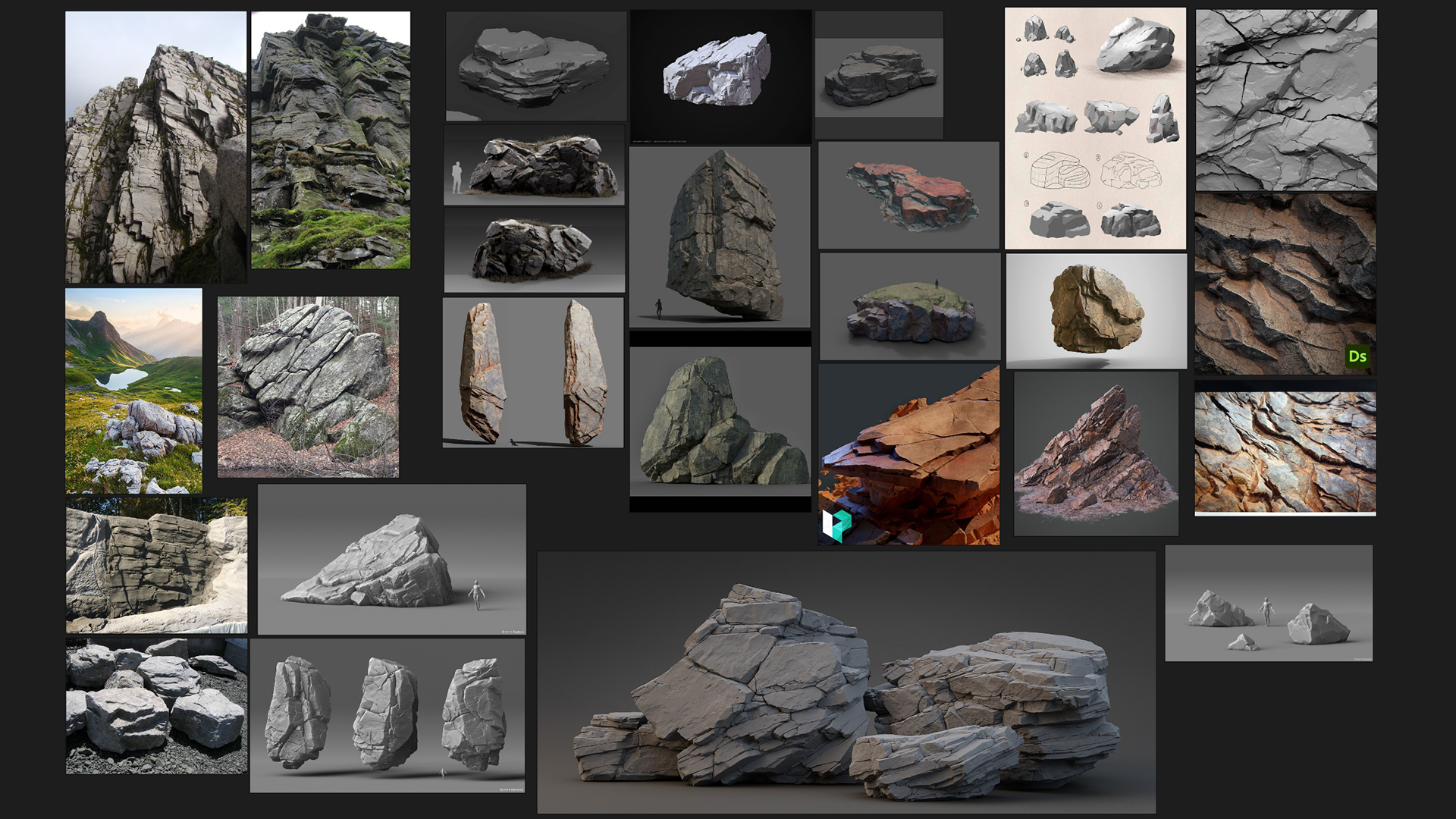Image resolution: width=1456 pixels, height=819 pixels.
Task: Click the green Ds badge icon
Action: (1357, 356)
